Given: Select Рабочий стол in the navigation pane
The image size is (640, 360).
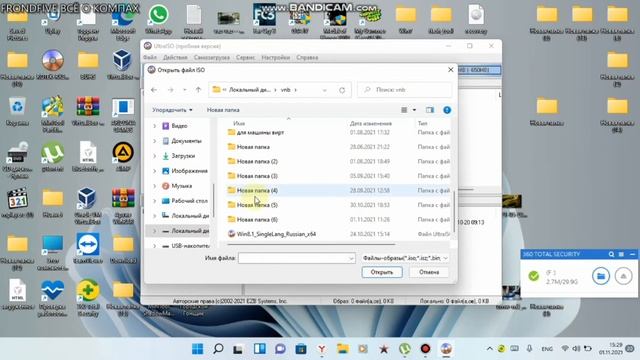Looking at the screenshot, I should (189, 201).
